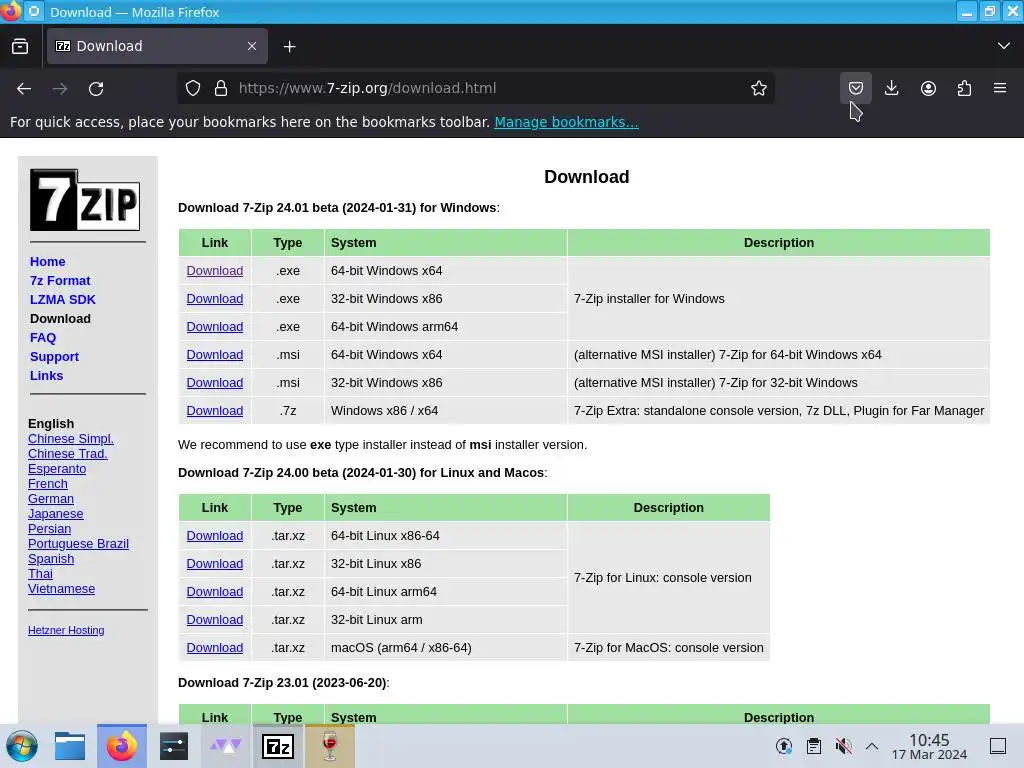Download tar.xz for 64-bit Linux arm64

pos(215,592)
